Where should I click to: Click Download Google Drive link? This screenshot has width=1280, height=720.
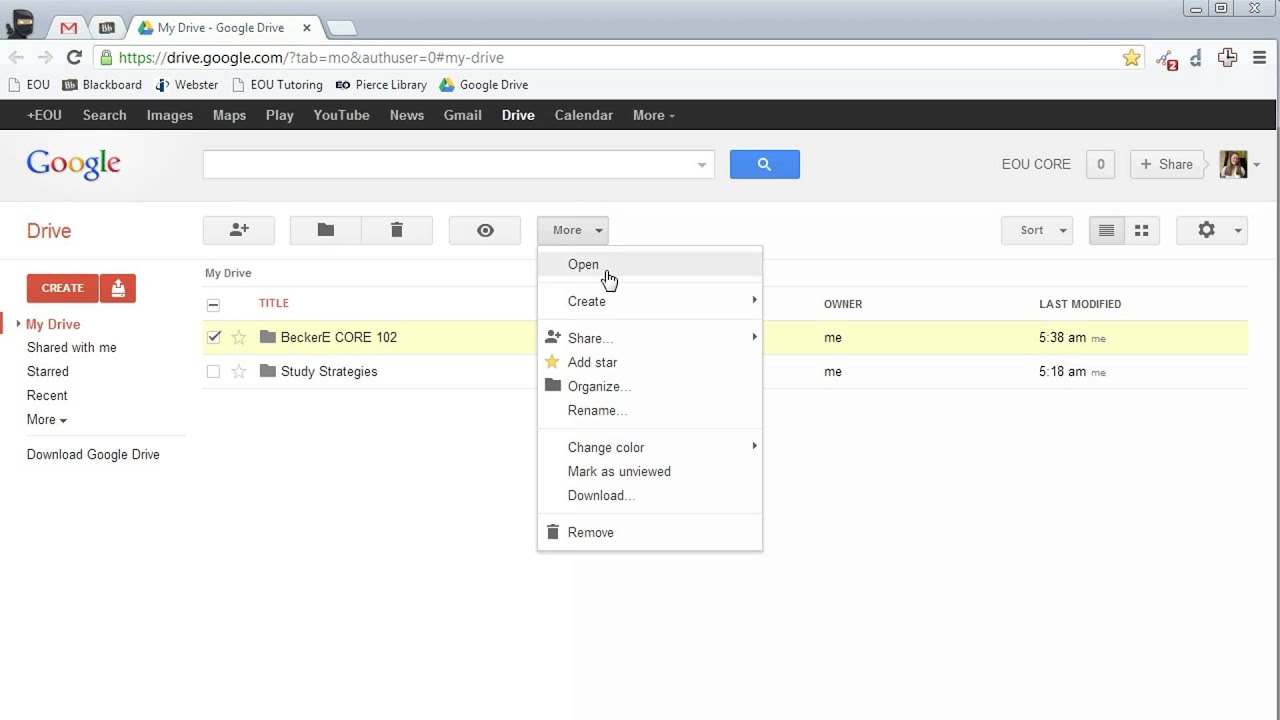point(93,454)
